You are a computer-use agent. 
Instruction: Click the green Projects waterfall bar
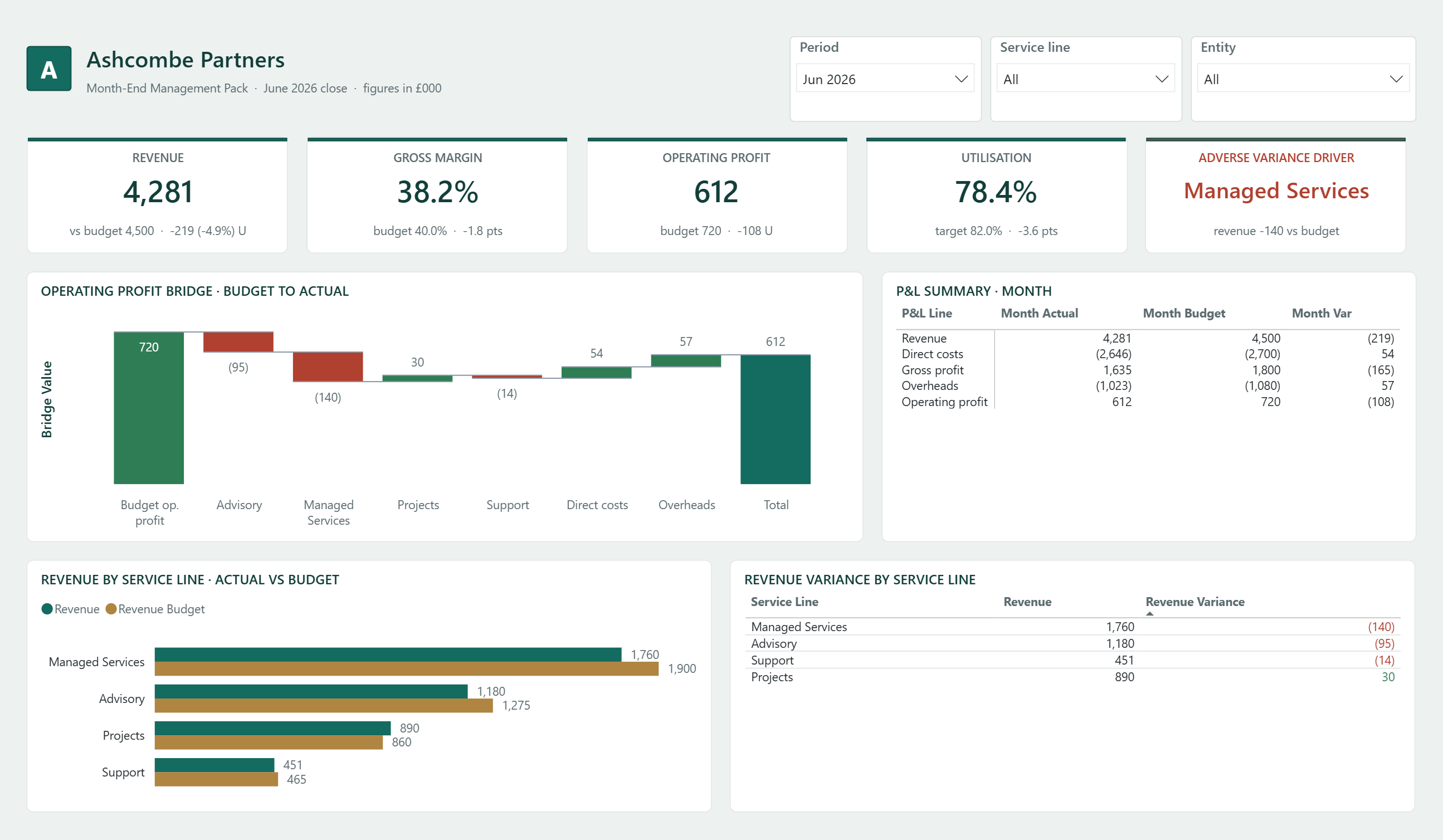coord(417,378)
